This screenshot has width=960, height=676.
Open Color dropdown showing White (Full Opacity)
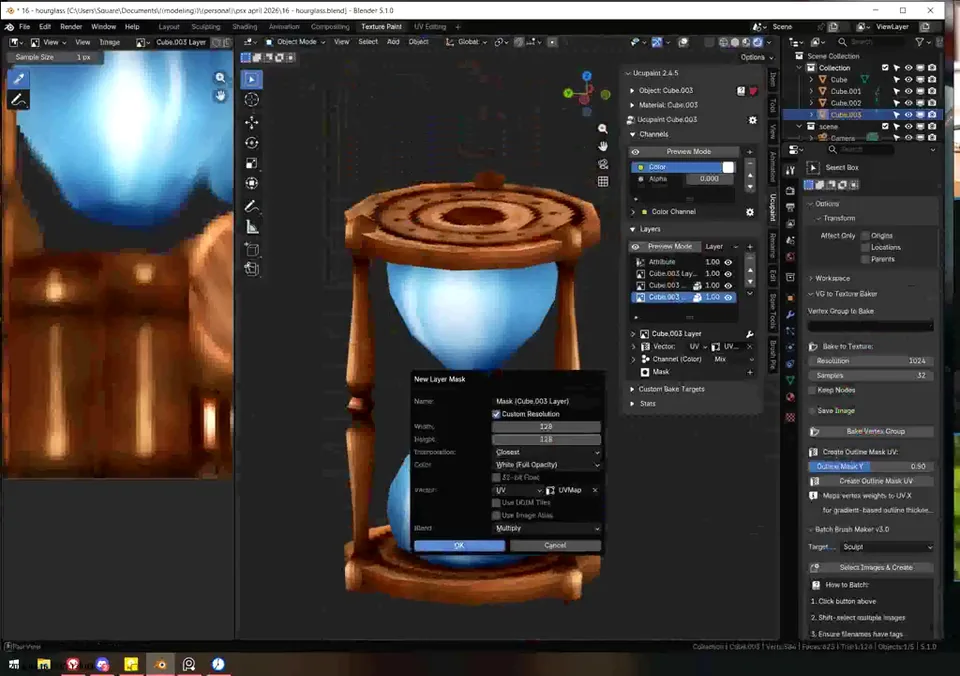pyautogui.click(x=546, y=465)
